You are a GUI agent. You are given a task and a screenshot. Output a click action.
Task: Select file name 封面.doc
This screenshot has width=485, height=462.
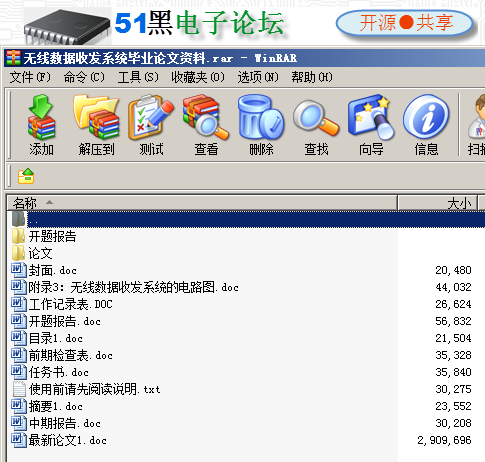pyautogui.click(x=52, y=270)
